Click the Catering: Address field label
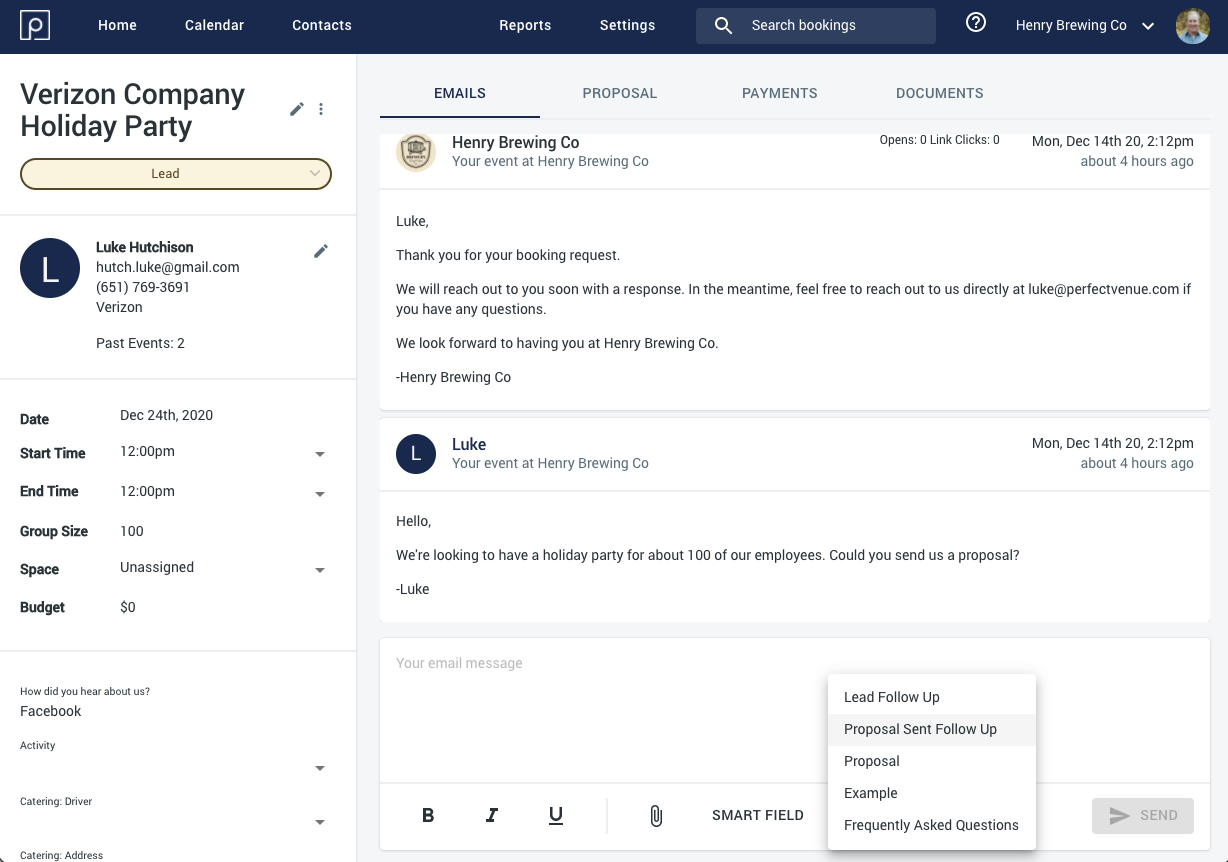Viewport: 1228px width, 862px height. point(61,855)
